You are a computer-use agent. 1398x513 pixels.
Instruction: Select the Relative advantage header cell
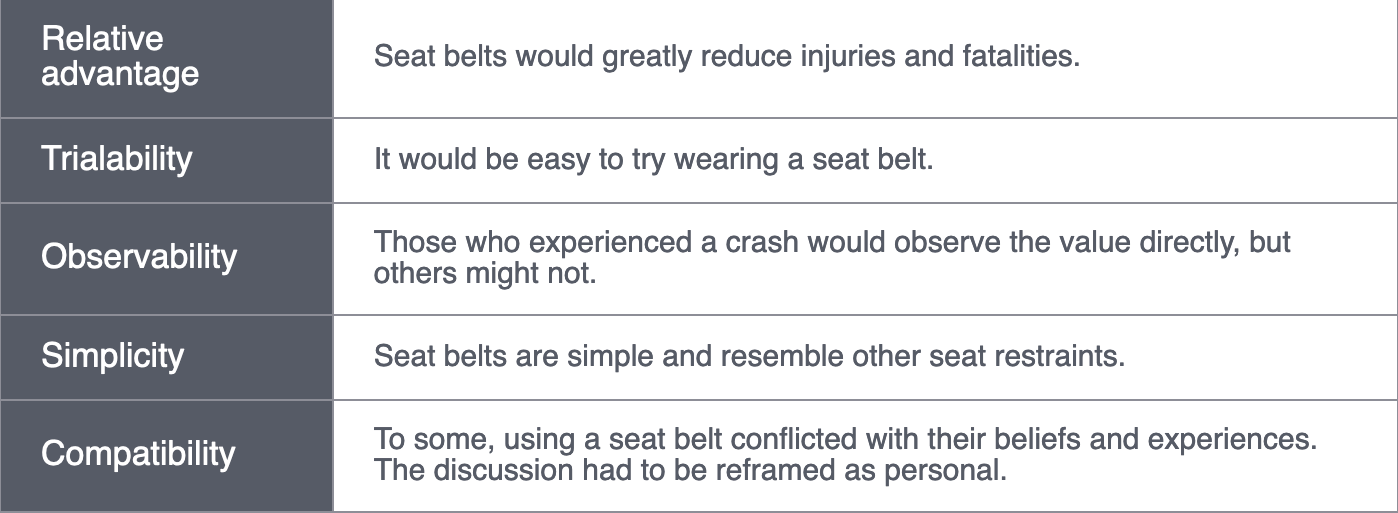(166, 58)
